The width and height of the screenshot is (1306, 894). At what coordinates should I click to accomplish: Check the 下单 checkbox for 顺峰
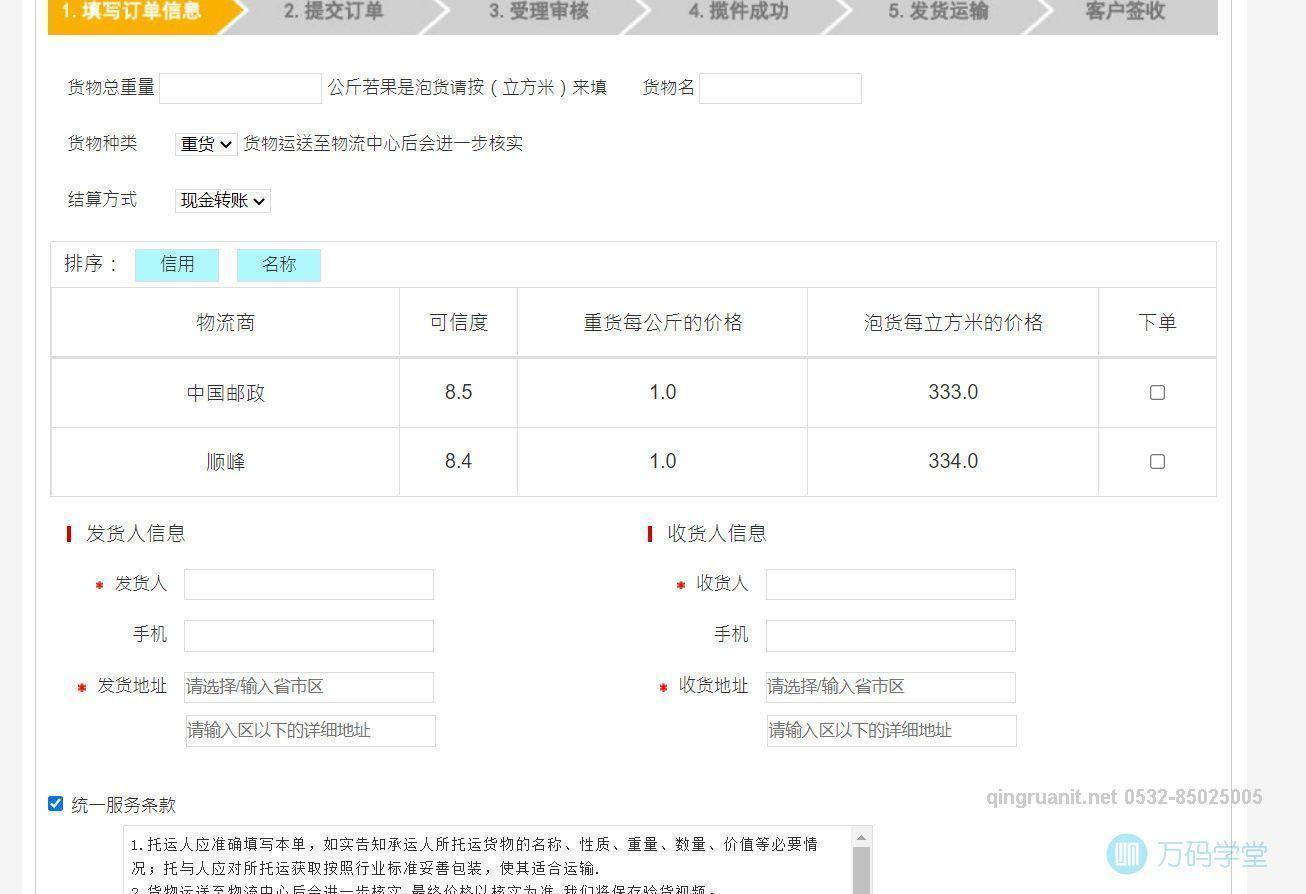coord(1157,461)
